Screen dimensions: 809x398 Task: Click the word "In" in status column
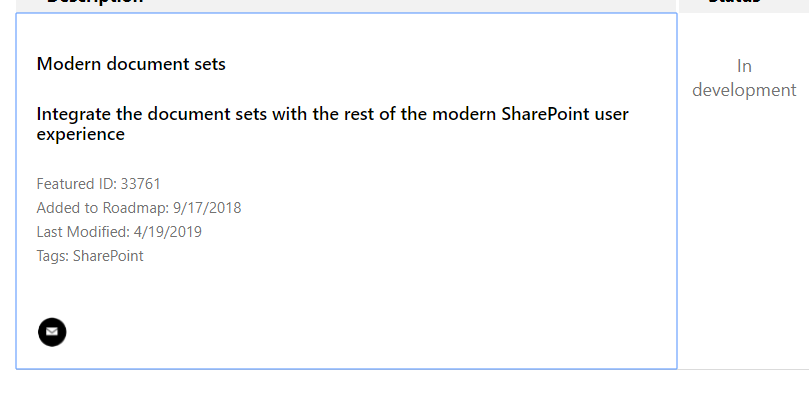coord(744,66)
